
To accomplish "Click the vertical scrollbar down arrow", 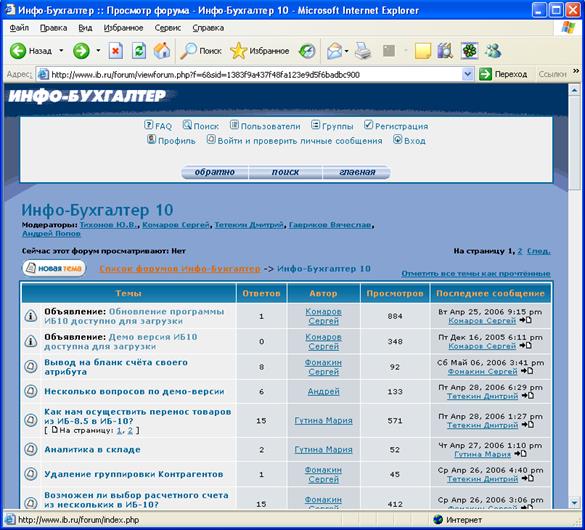I will coord(574,502).
